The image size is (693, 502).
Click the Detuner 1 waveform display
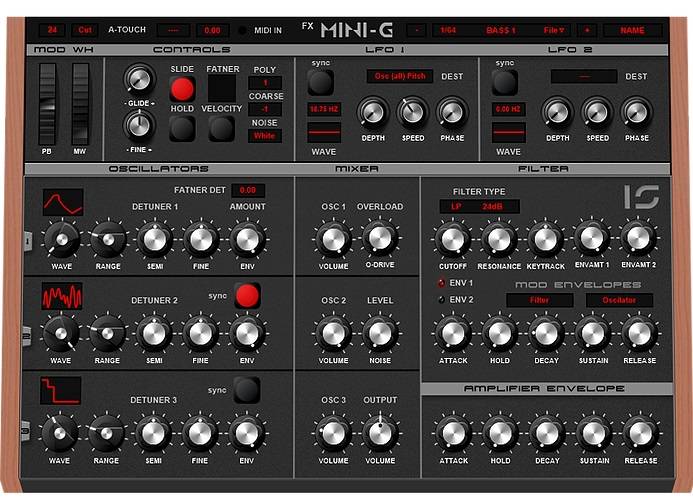[63, 202]
